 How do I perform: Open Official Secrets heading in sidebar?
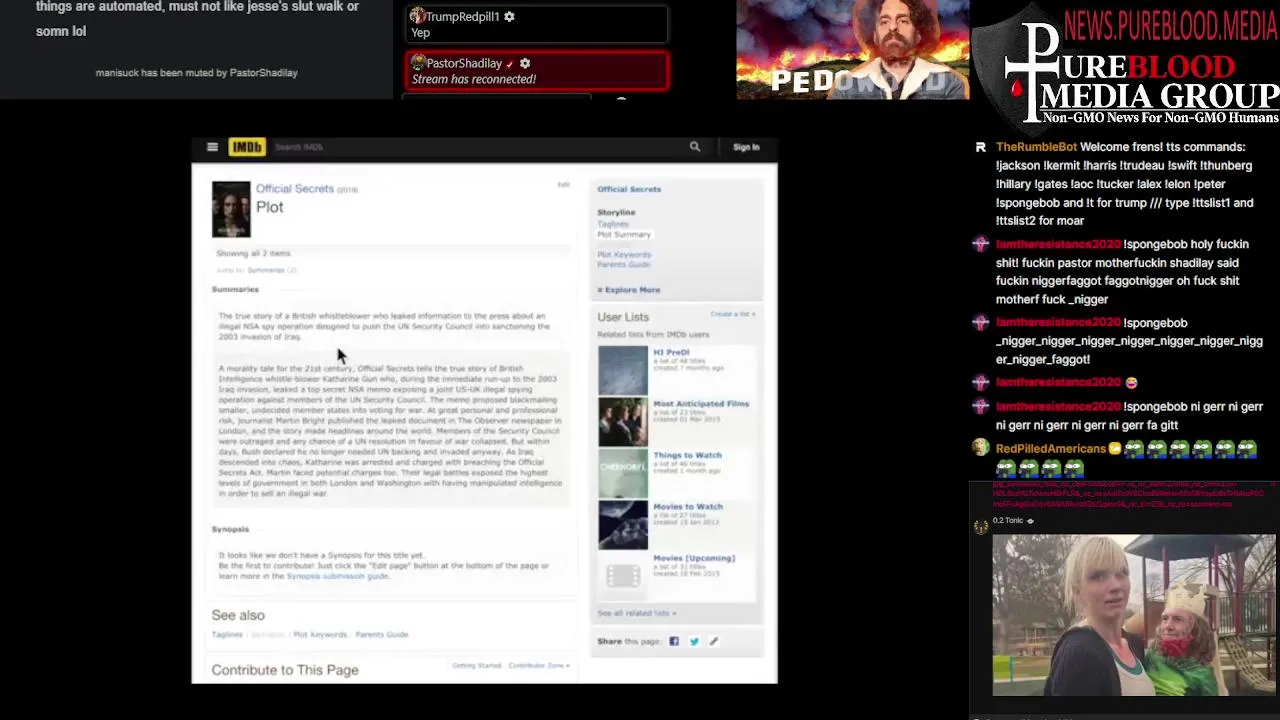pos(629,189)
